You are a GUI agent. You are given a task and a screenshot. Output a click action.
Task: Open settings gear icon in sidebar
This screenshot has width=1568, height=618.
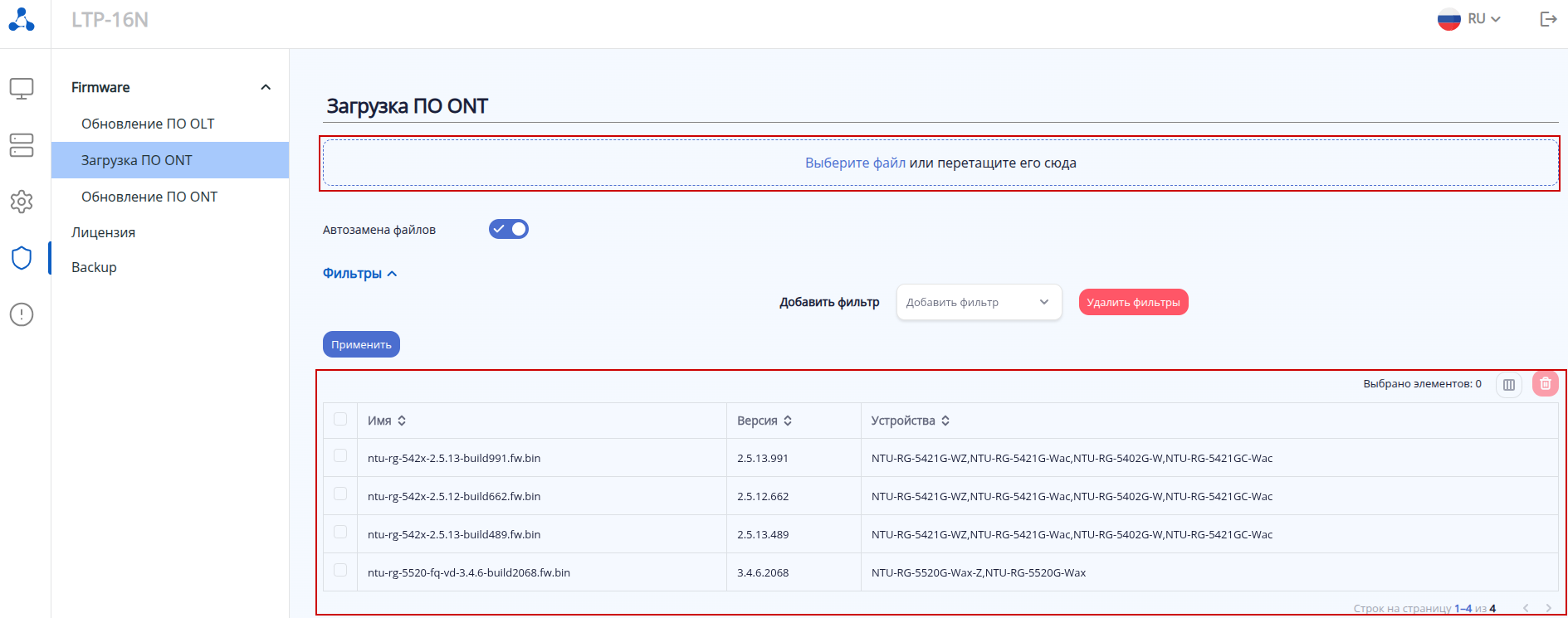click(x=22, y=202)
